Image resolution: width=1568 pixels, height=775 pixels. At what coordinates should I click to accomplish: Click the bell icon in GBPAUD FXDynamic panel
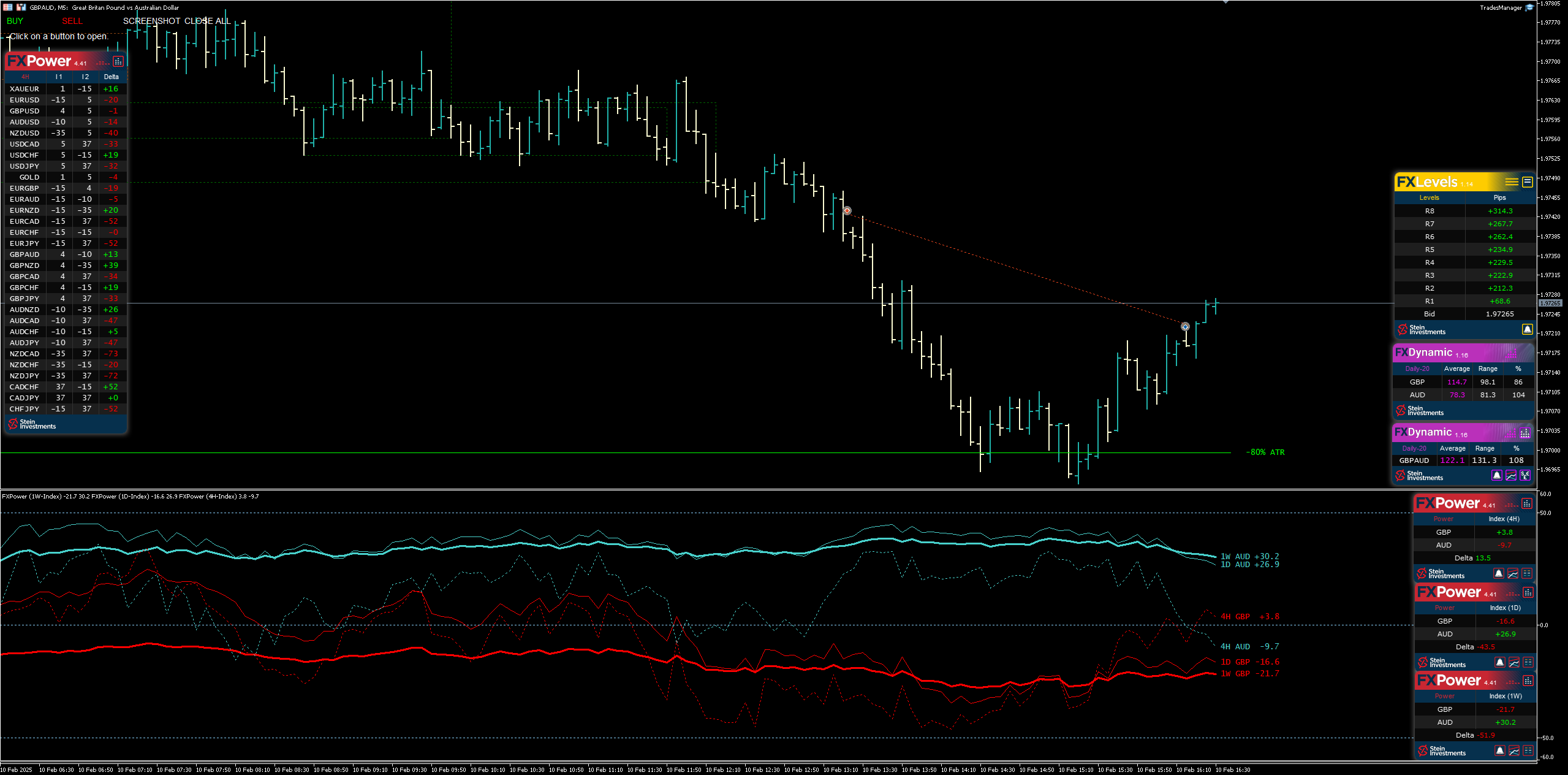1496,475
